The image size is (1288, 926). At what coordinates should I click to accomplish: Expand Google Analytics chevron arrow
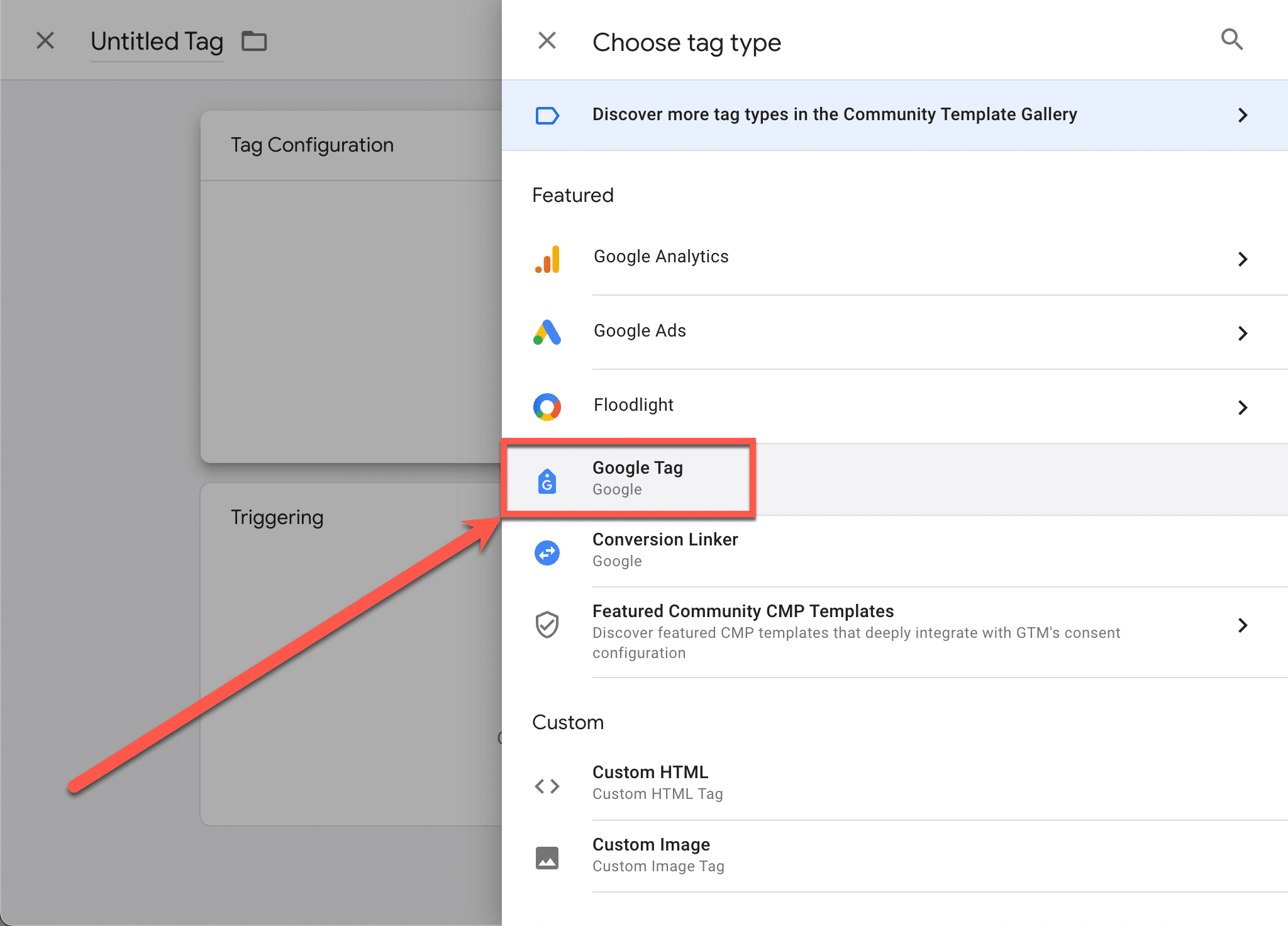[1243, 259]
